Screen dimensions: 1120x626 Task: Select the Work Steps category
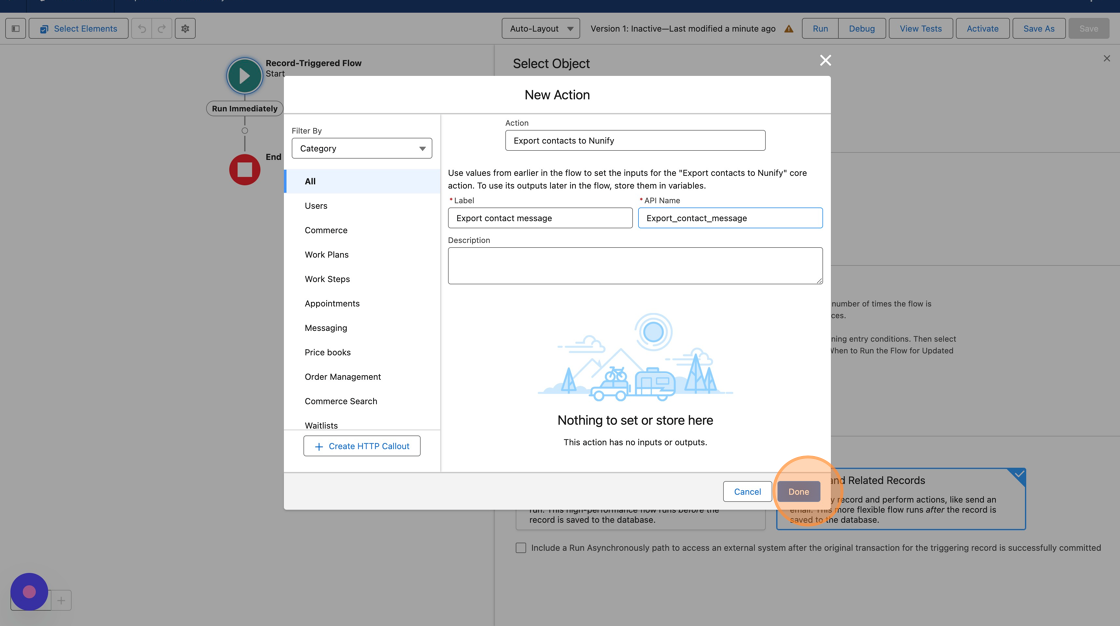coord(362,279)
